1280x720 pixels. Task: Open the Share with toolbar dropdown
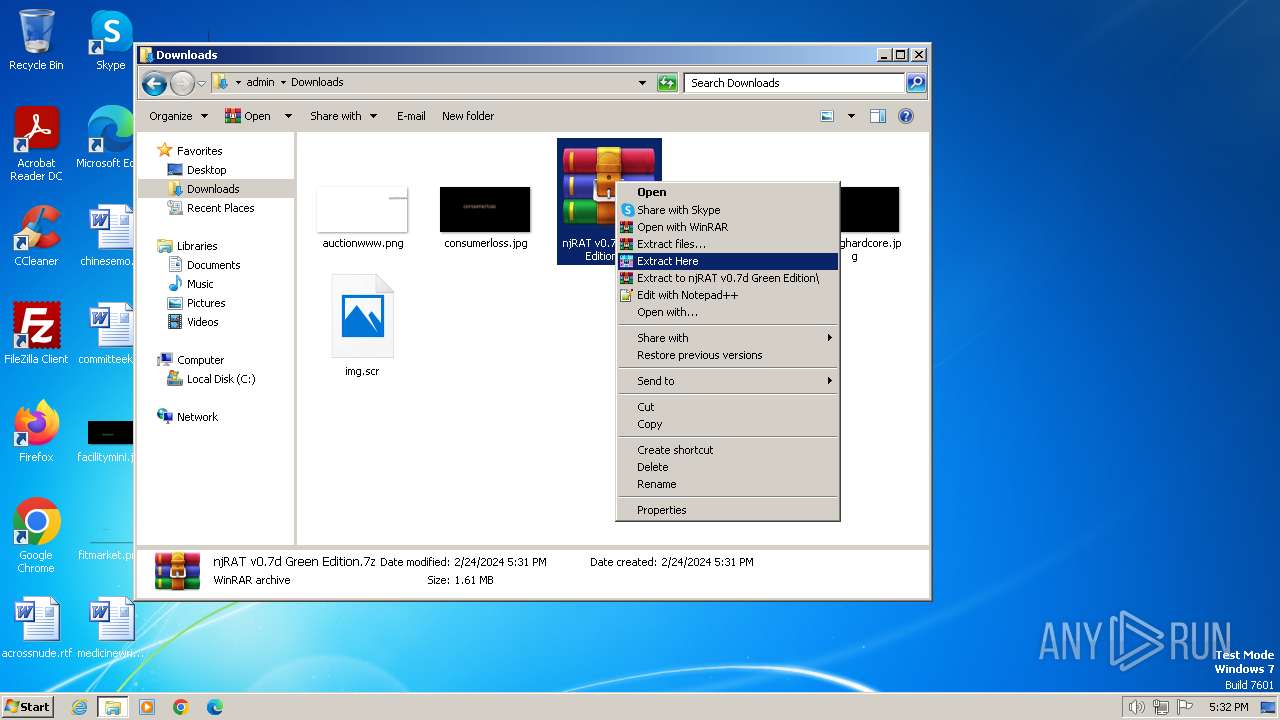point(343,116)
